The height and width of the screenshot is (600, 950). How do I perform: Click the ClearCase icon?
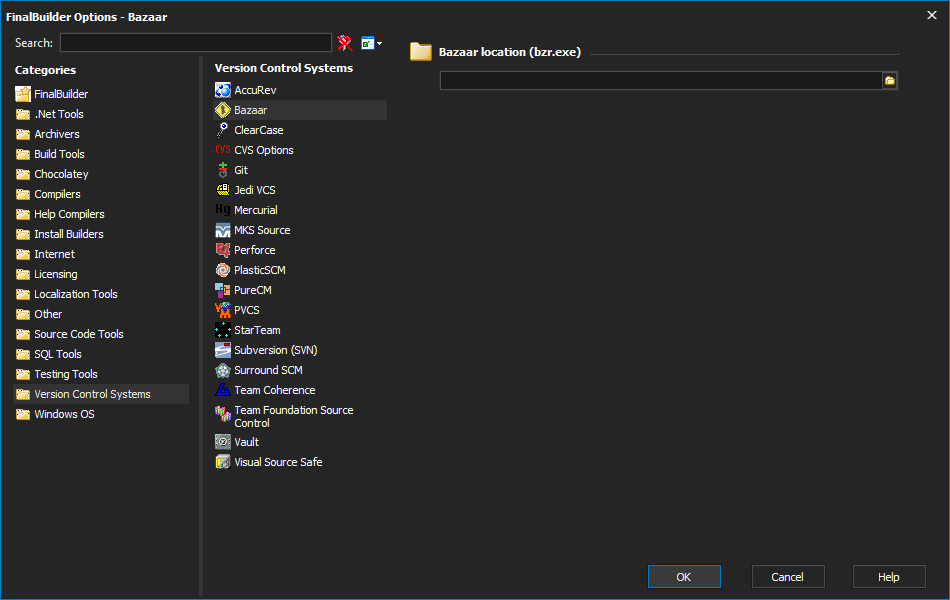[x=223, y=130]
